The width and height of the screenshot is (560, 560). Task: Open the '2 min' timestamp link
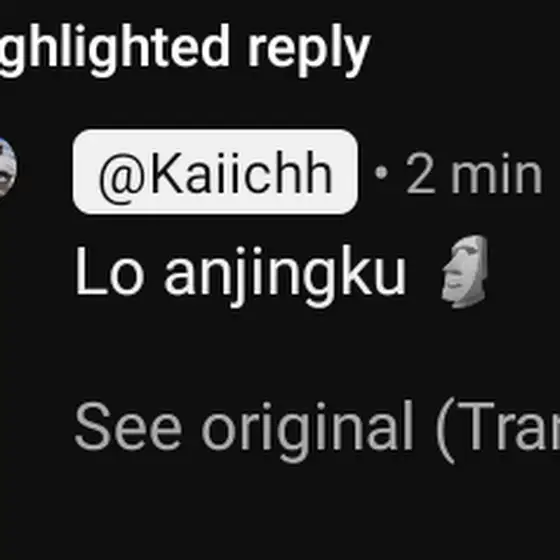[474, 173]
